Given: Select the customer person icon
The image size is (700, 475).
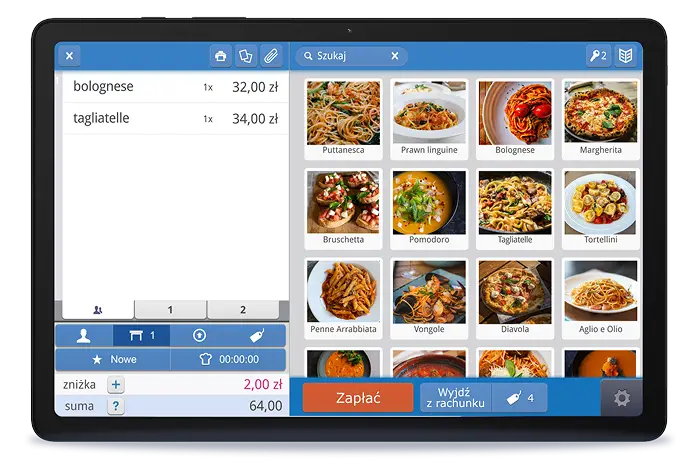Looking at the screenshot, I should pyautogui.click(x=84, y=336).
